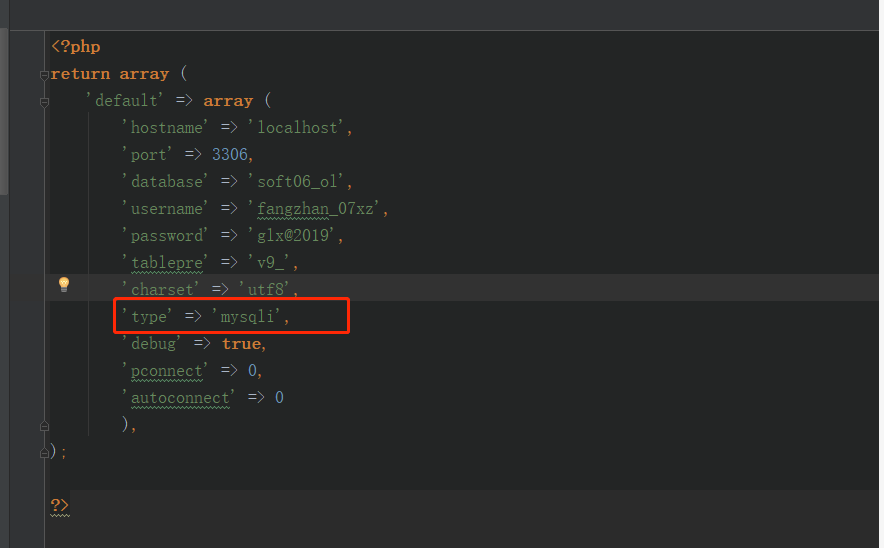Image resolution: width=884 pixels, height=548 pixels.
Task: Click the 'hostname' key
Action: click(165, 127)
